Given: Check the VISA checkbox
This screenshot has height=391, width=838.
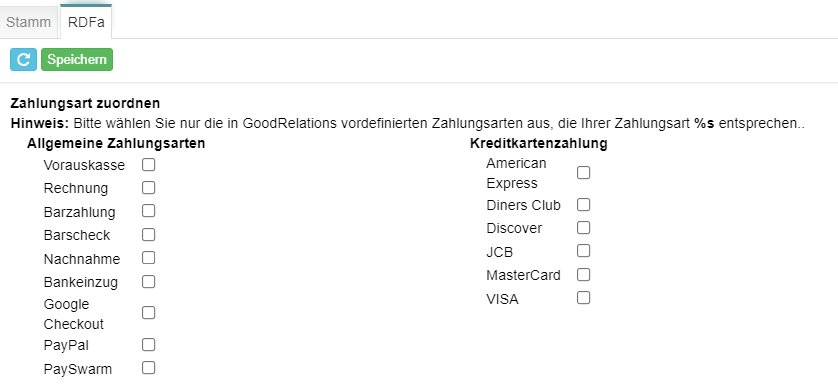Looking at the screenshot, I should [x=584, y=298].
